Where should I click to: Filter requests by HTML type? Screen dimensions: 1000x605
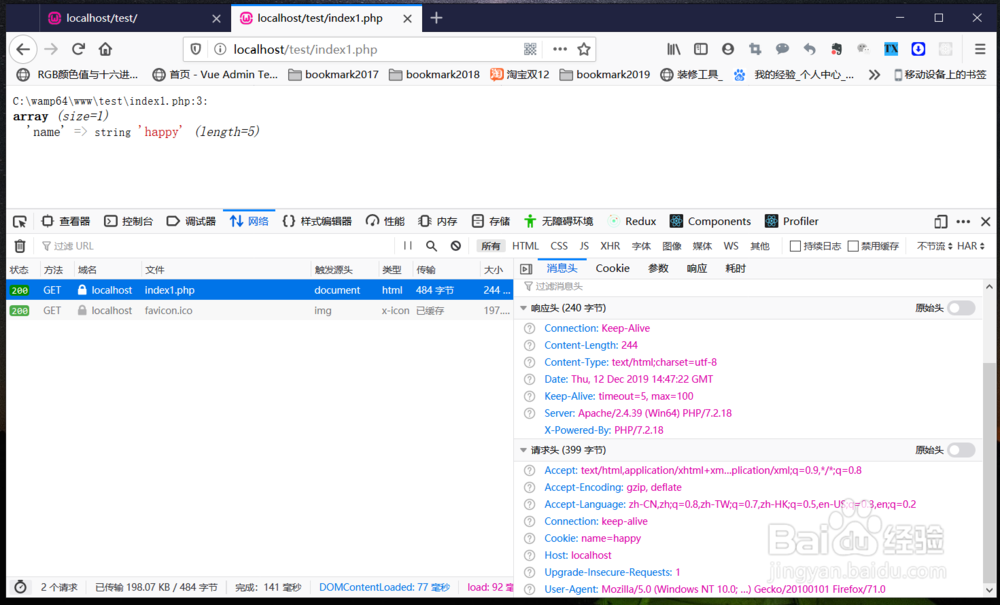(526, 246)
